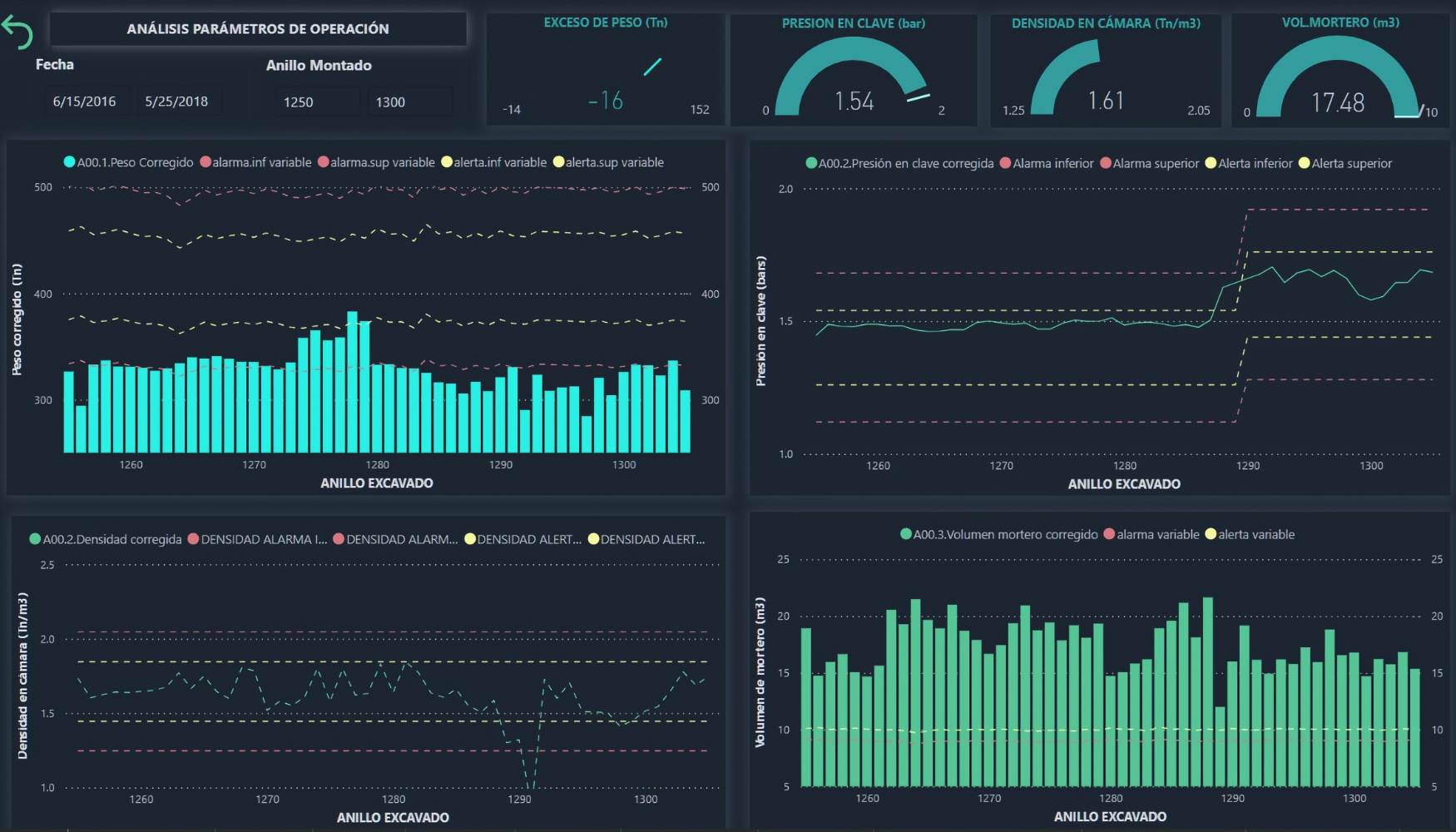Click the A00.2.Densidad corregida legend entry
The image size is (1456, 832).
106,539
